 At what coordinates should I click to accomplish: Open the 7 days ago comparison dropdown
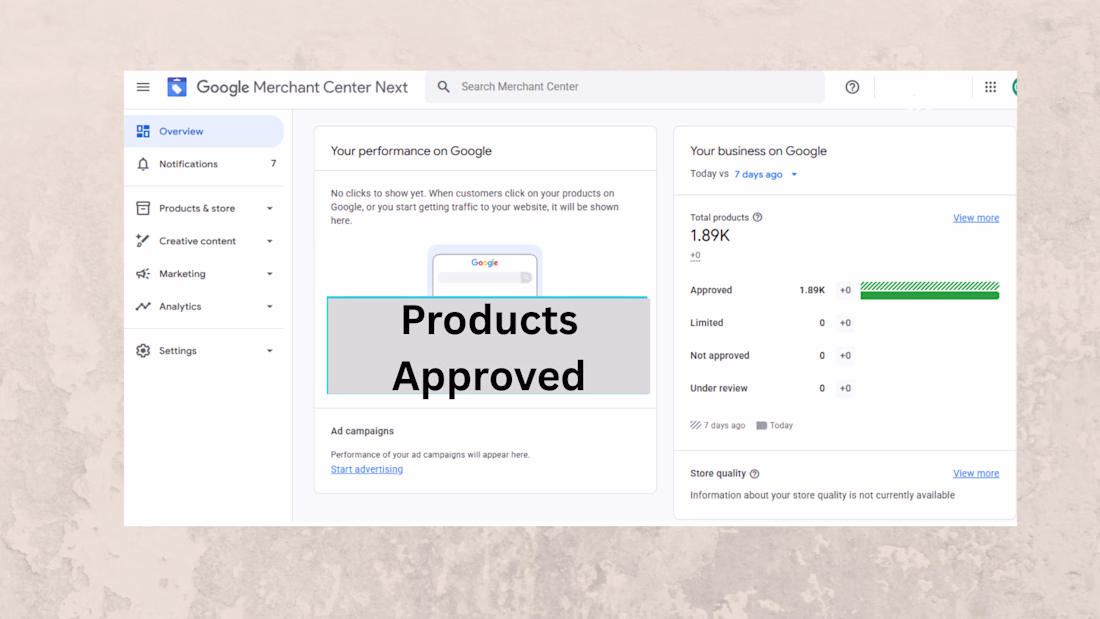tap(765, 174)
